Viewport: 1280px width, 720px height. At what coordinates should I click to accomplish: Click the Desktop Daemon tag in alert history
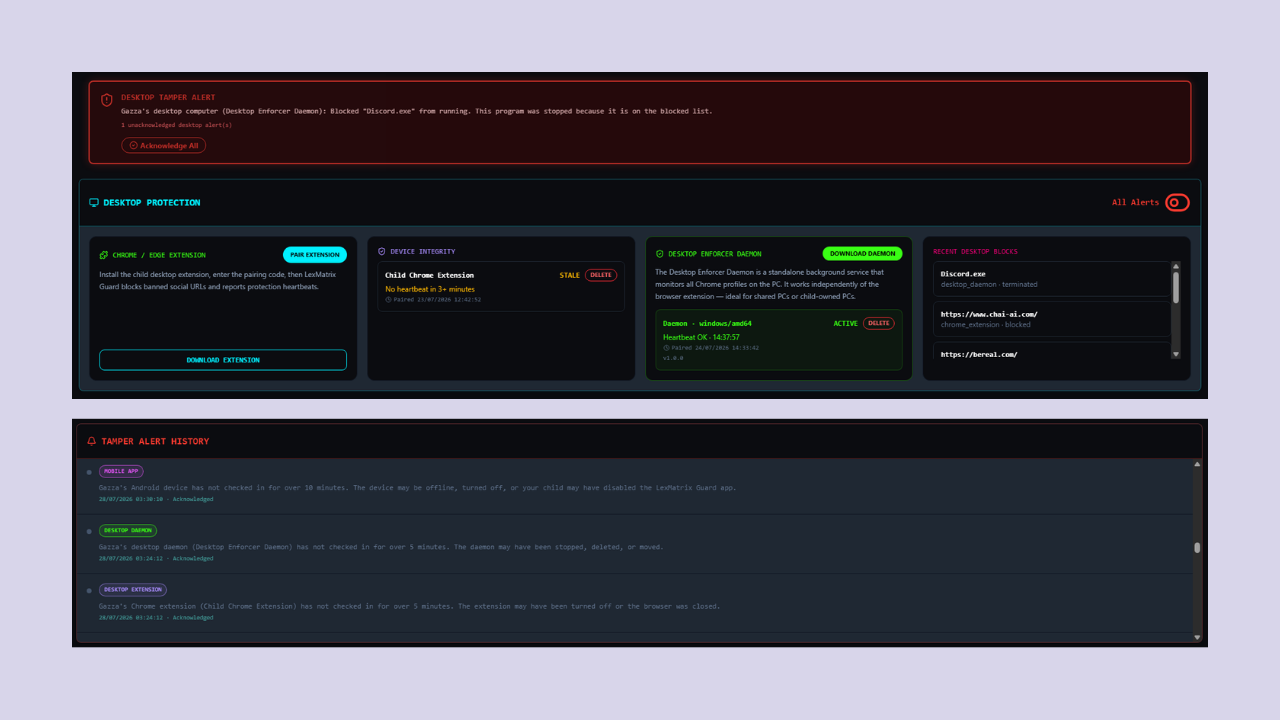point(128,530)
